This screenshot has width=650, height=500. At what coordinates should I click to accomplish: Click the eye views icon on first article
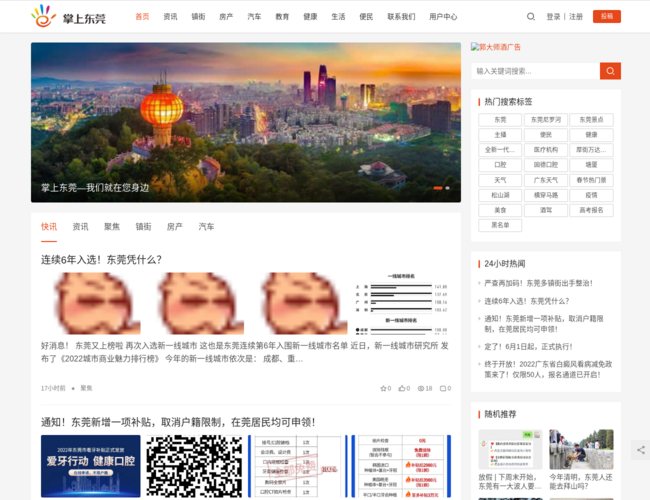click(x=421, y=388)
